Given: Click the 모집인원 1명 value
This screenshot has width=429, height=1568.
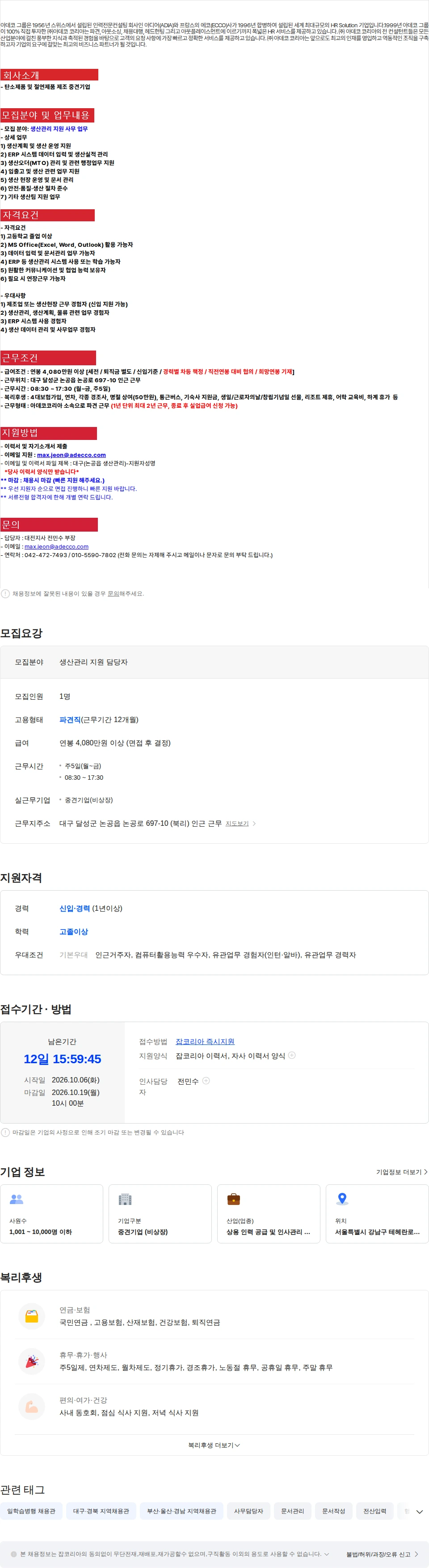Looking at the screenshot, I should (x=64, y=696).
